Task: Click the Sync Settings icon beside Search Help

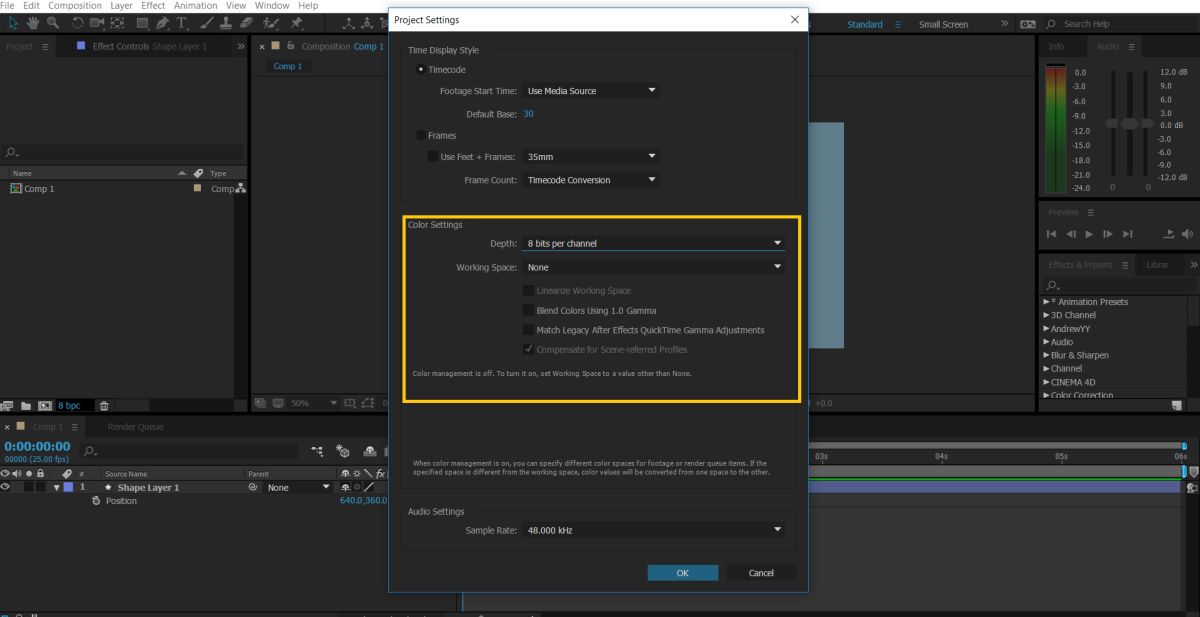Action: click(x=1027, y=24)
